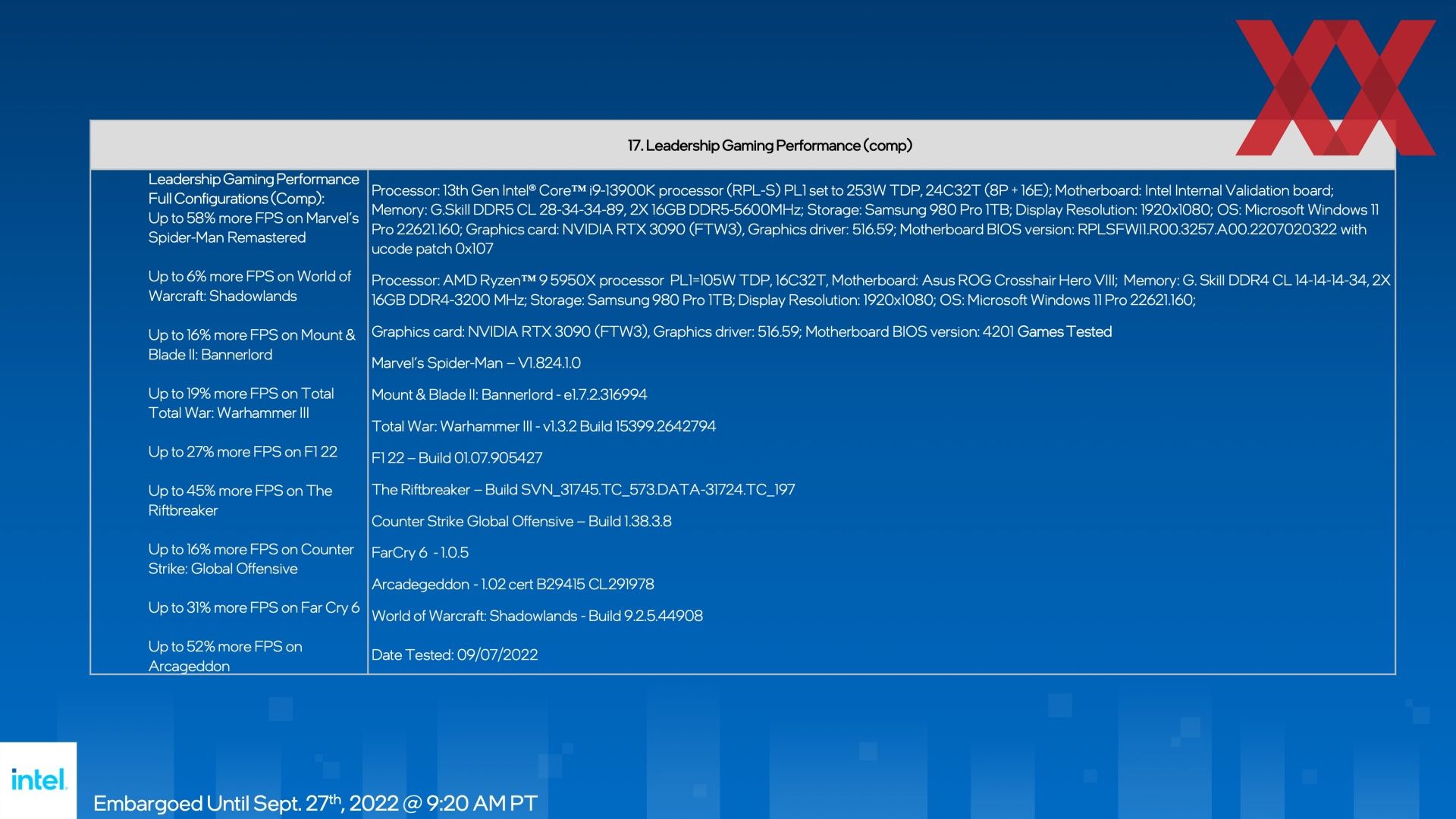Click 'FarCry 6 - 1.0.5'
Image resolution: width=1456 pixels, height=819 pixels.
pos(420,553)
